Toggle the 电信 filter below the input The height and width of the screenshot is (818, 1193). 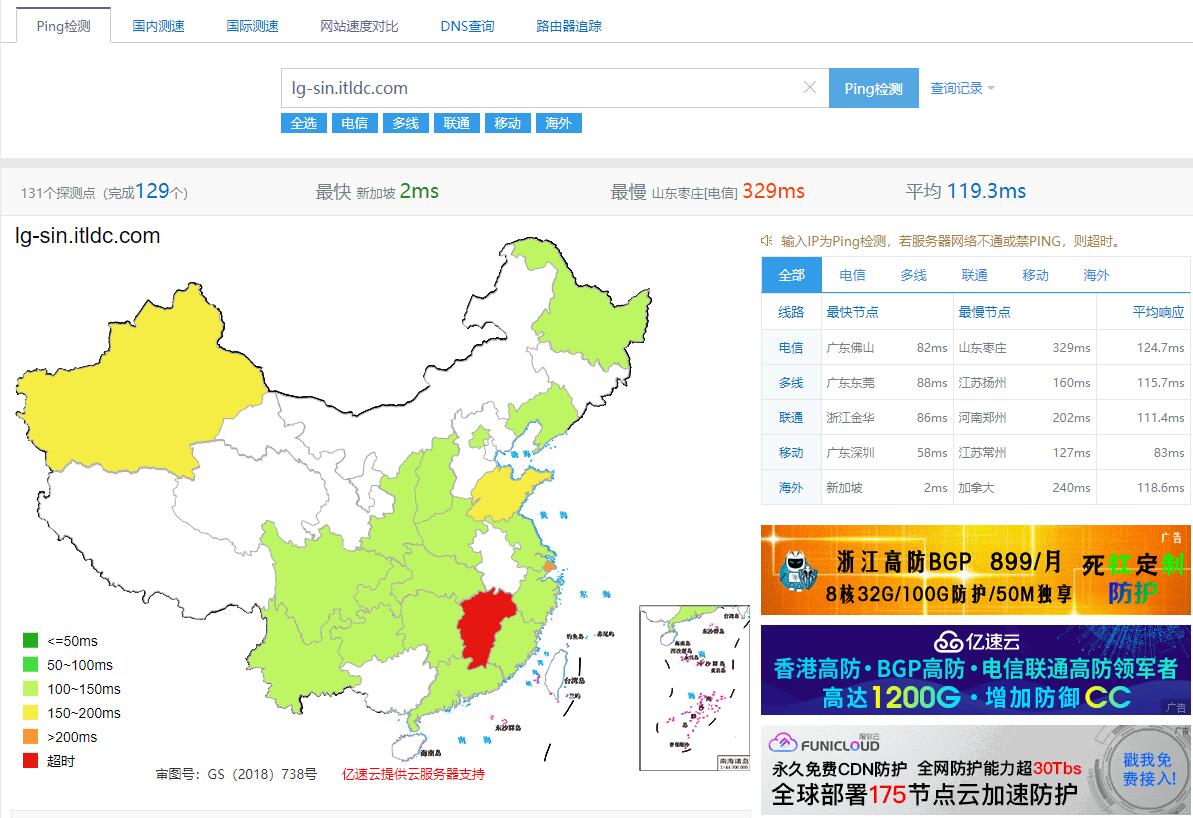(x=355, y=123)
